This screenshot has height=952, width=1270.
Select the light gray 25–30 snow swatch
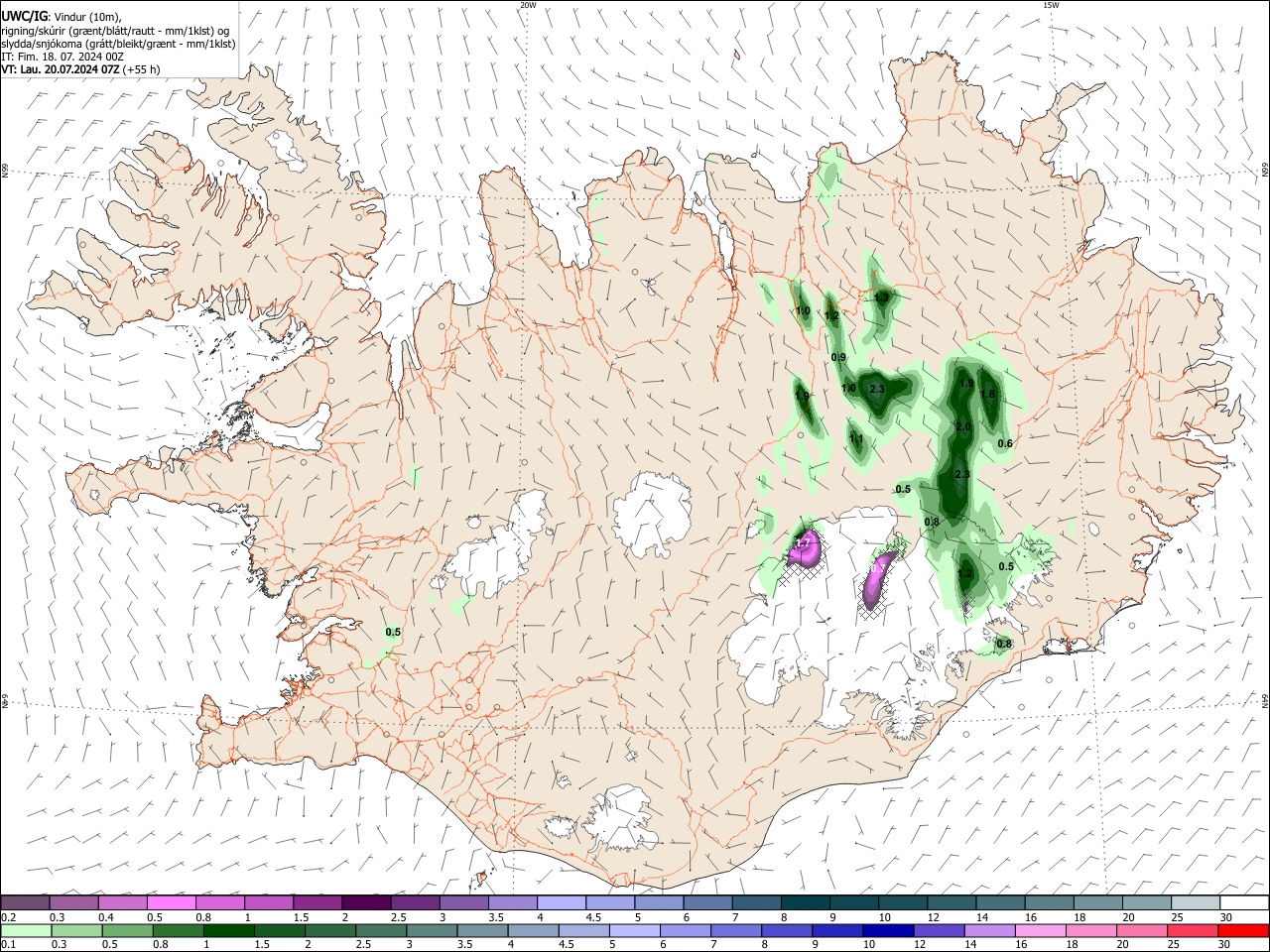(x=1195, y=902)
